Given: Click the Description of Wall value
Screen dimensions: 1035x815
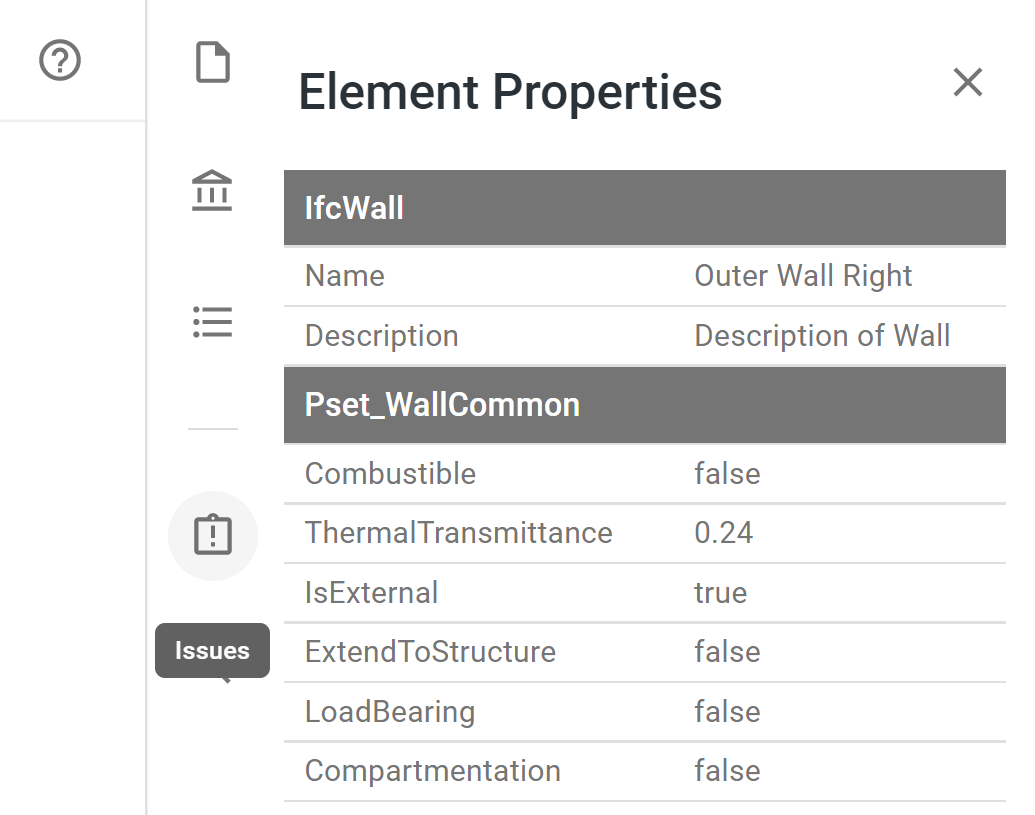Looking at the screenshot, I should (x=822, y=335).
